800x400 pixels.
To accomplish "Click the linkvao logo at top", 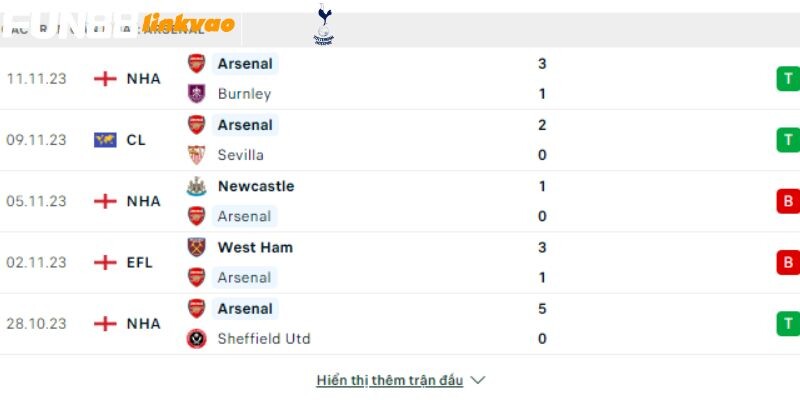I will [188, 23].
